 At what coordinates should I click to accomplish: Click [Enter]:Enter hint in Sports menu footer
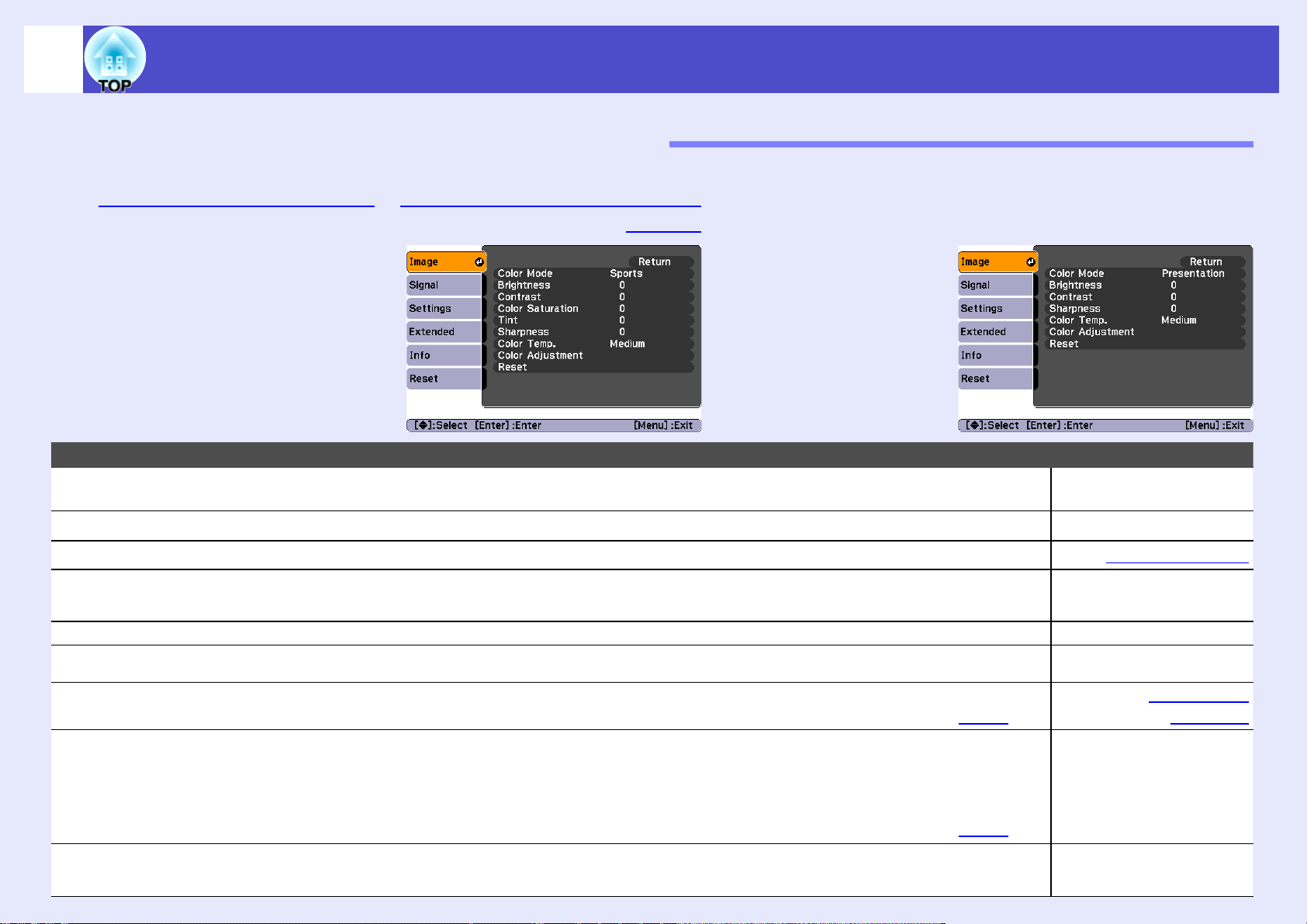tap(508, 425)
